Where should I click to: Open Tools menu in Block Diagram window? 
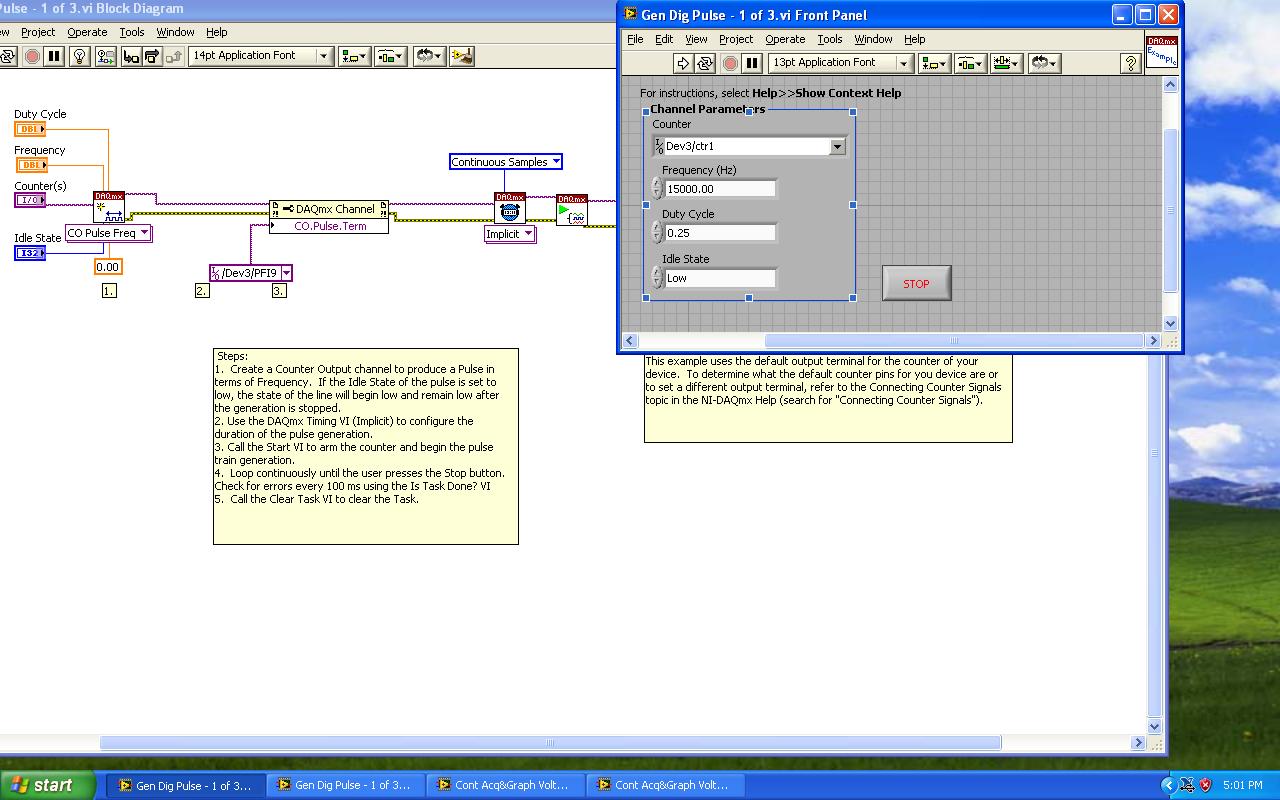pos(132,32)
